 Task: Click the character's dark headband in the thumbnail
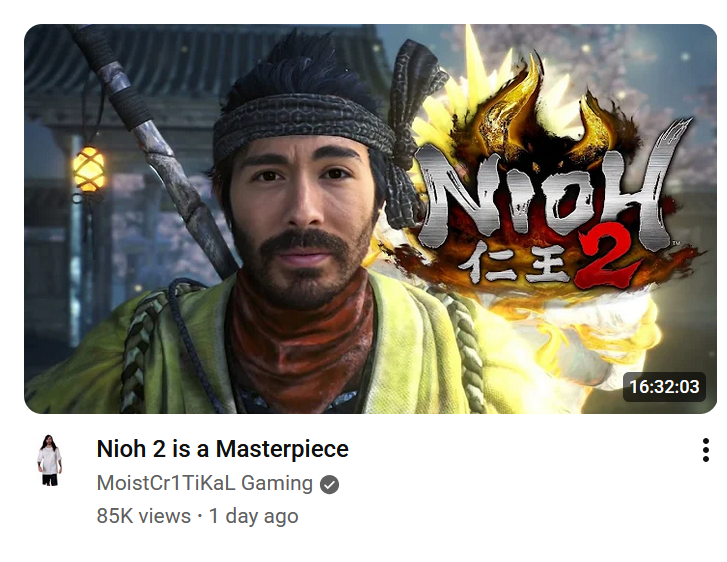(x=301, y=121)
